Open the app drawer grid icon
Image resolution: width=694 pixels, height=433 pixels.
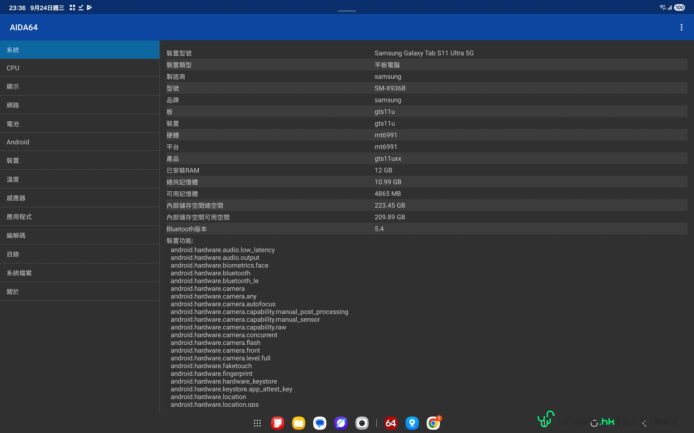point(257,423)
